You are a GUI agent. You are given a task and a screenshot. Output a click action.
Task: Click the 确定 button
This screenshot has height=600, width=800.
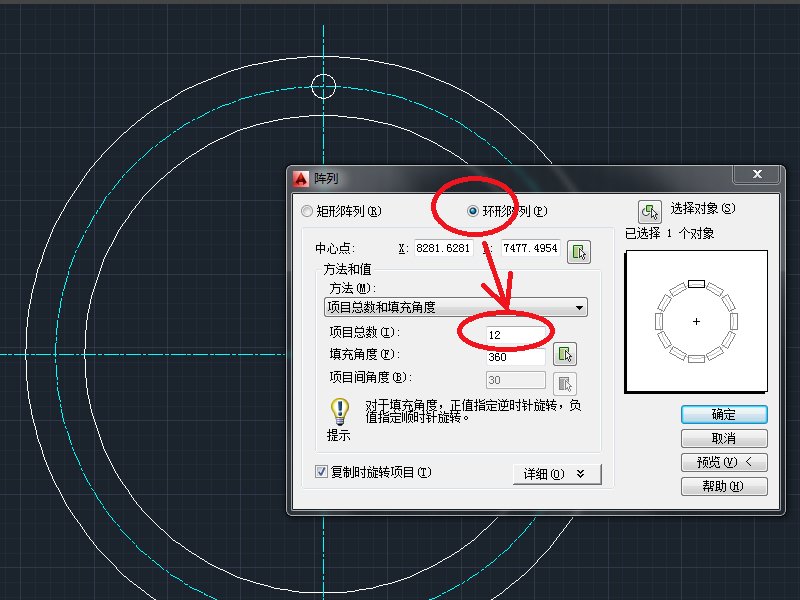[x=723, y=414]
